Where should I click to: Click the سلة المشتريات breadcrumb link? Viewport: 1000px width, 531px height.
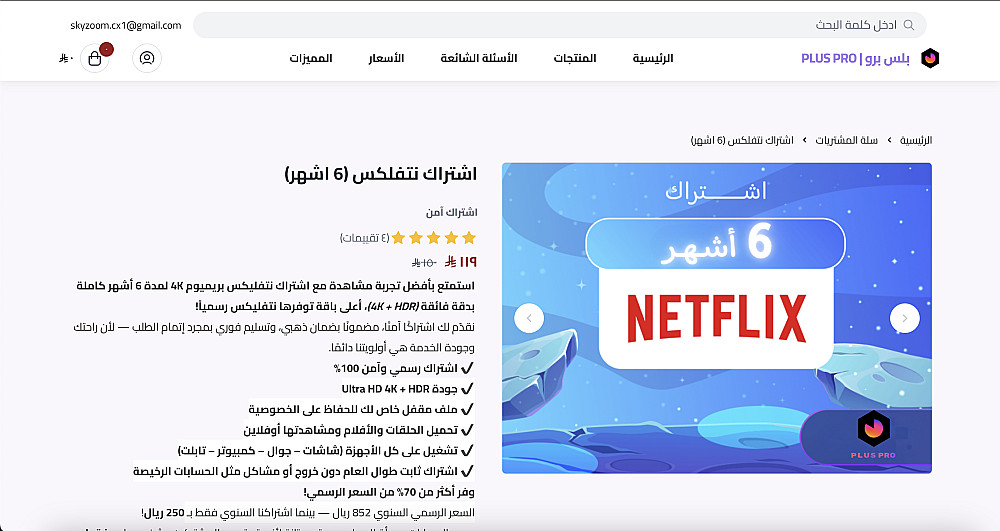(x=846, y=140)
